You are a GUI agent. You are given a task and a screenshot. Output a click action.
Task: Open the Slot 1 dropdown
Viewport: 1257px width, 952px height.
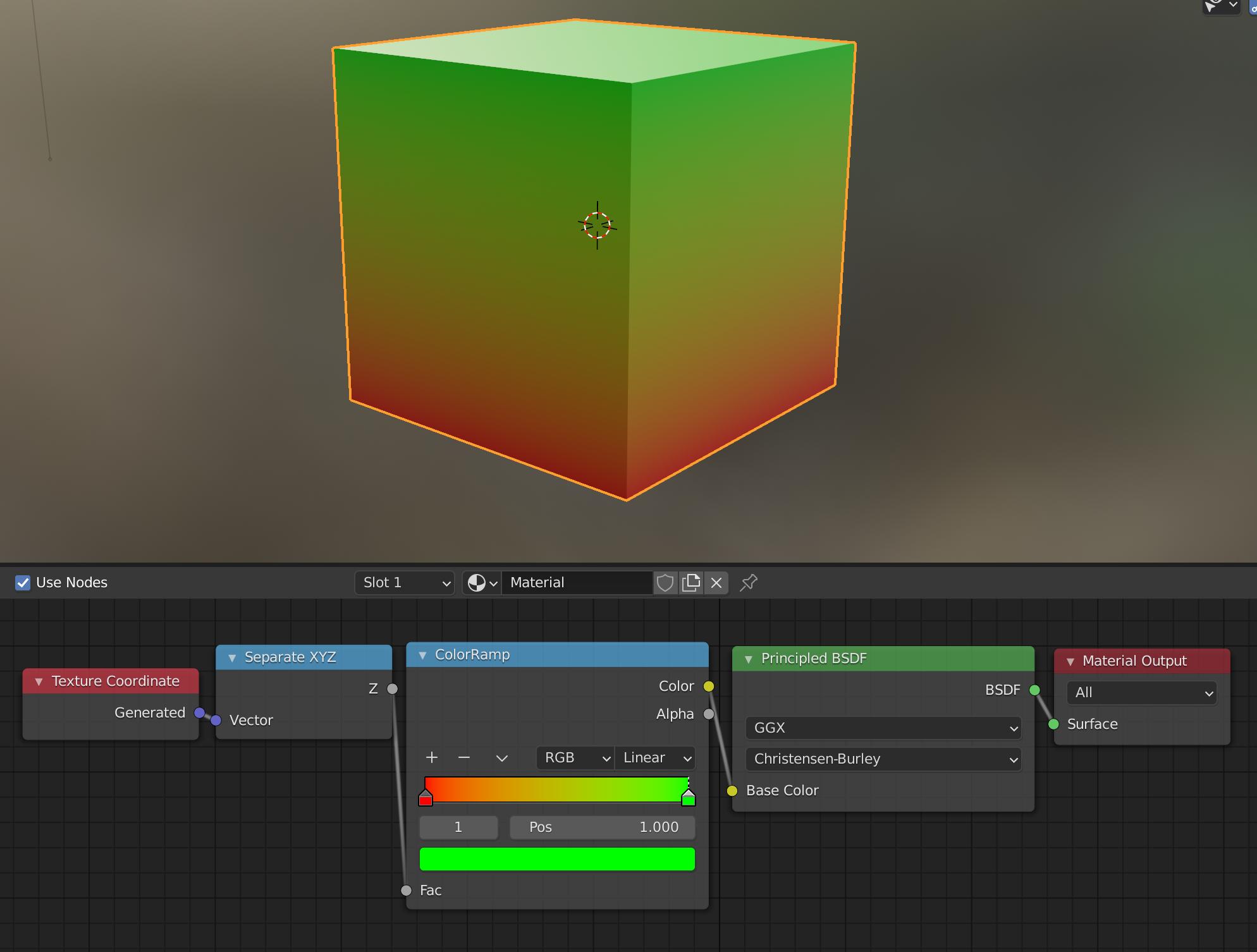pyautogui.click(x=404, y=582)
